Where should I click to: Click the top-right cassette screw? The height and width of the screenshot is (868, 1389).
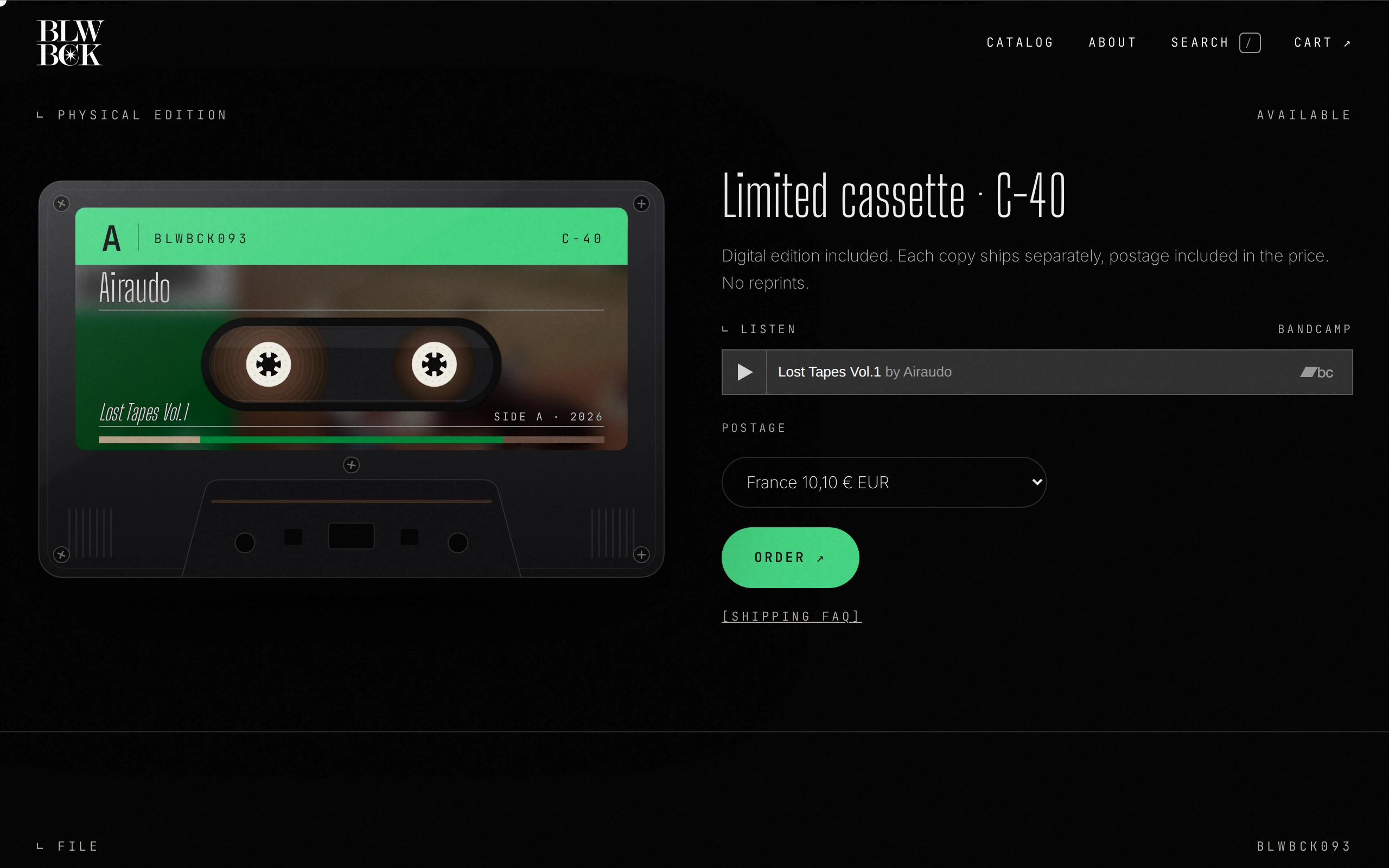pos(641,203)
